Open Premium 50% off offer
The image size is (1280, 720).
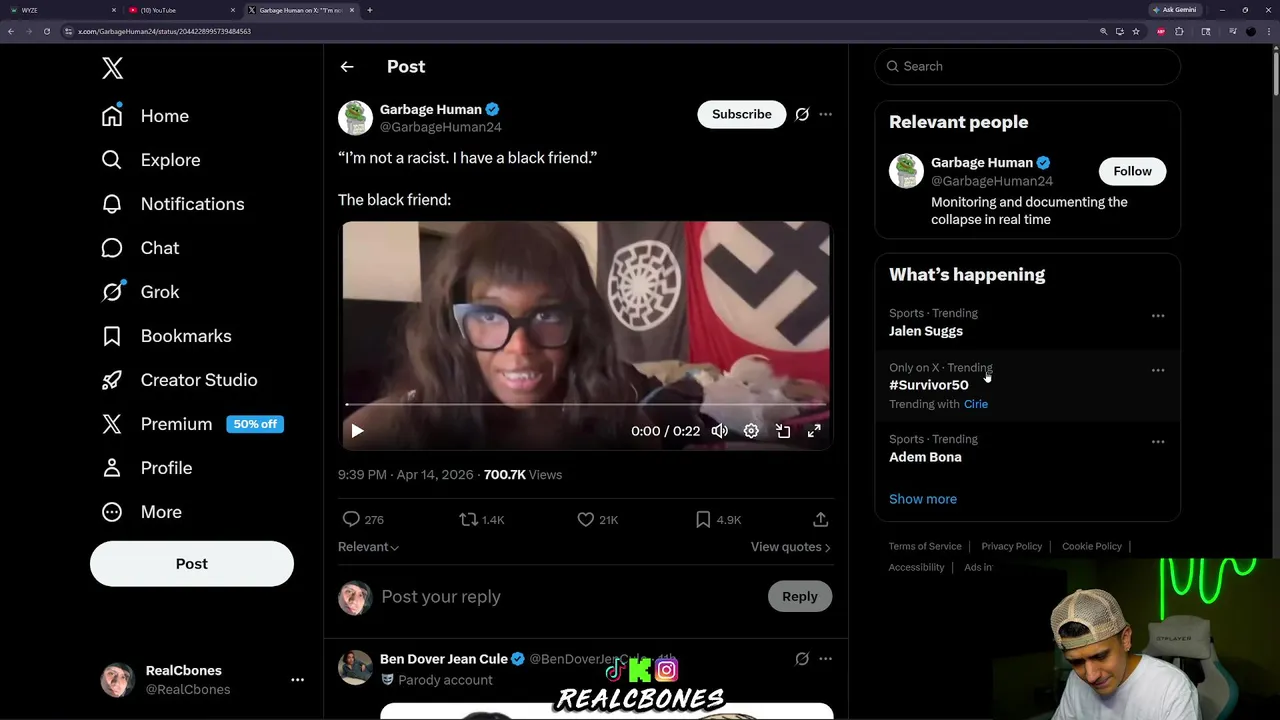pos(193,424)
